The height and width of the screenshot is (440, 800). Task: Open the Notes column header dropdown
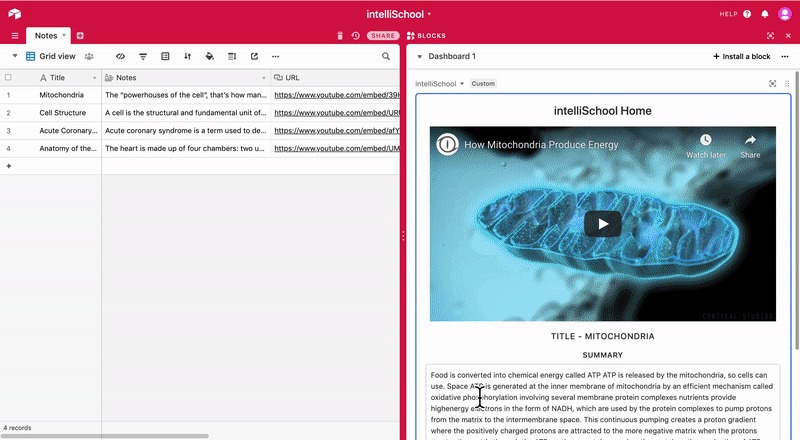click(264, 78)
